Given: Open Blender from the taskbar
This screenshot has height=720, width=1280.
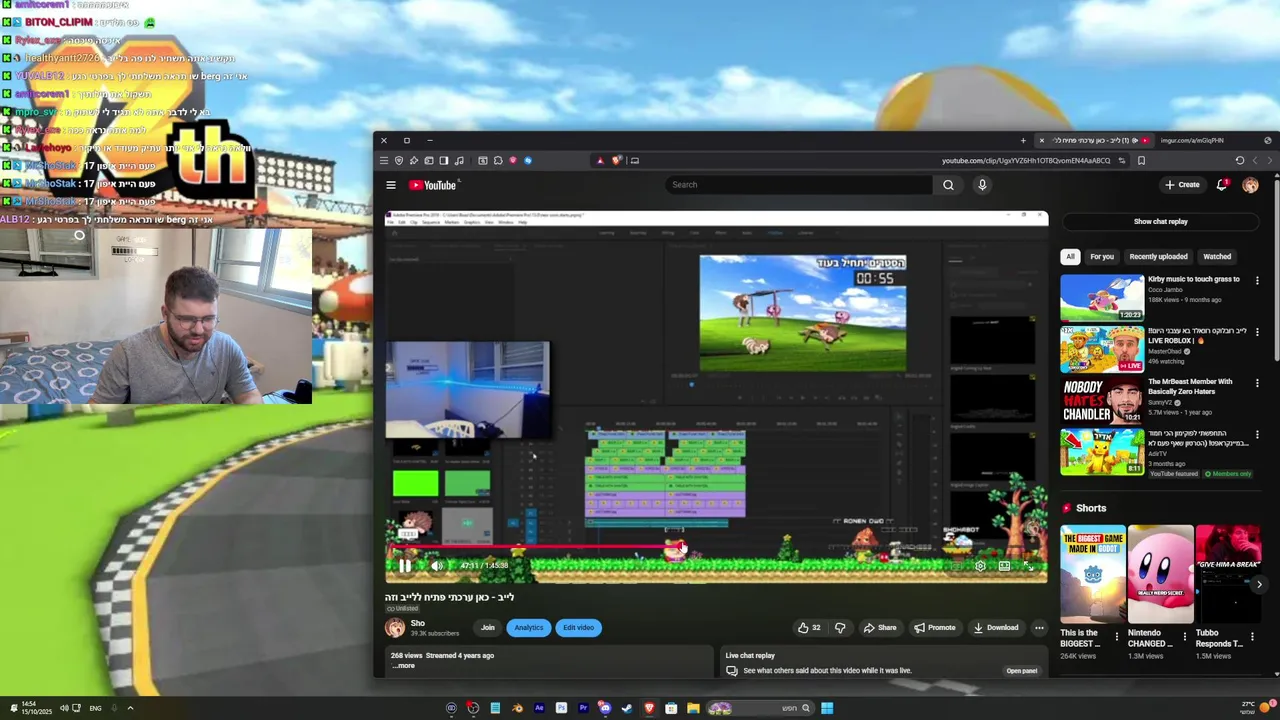Looking at the screenshot, I should [517, 708].
